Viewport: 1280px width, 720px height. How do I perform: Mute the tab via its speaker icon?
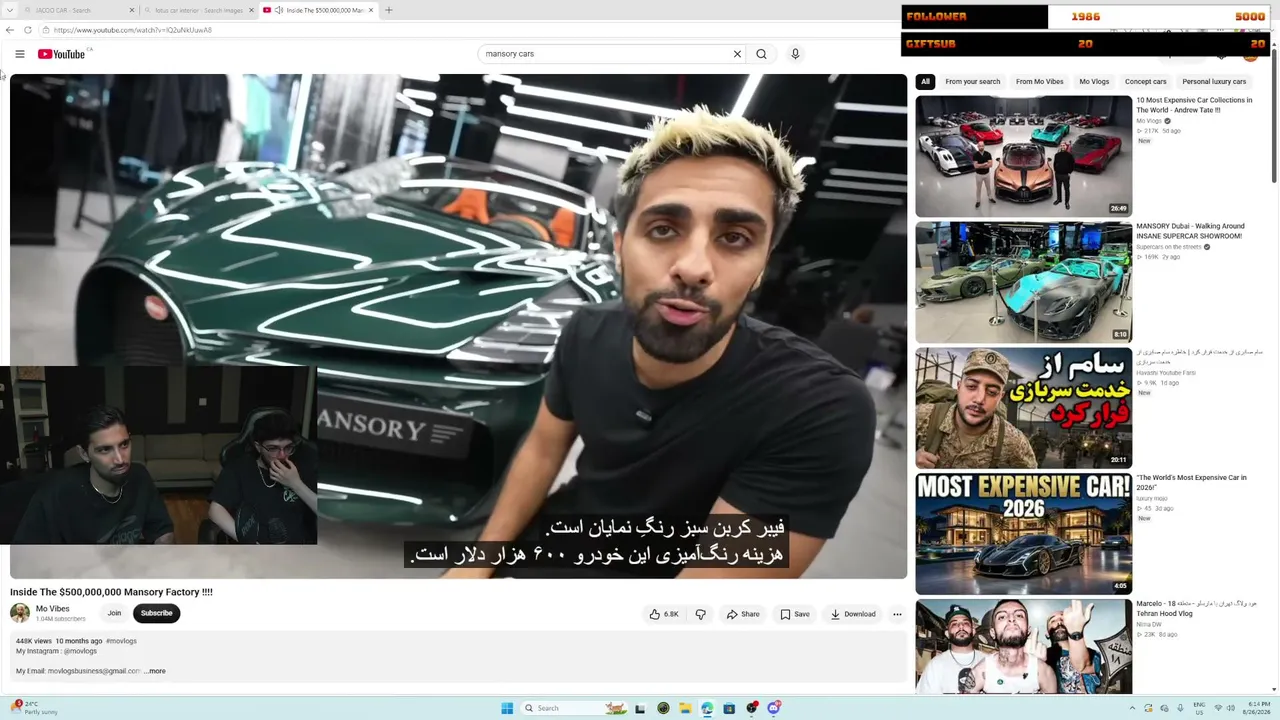coord(278,10)
